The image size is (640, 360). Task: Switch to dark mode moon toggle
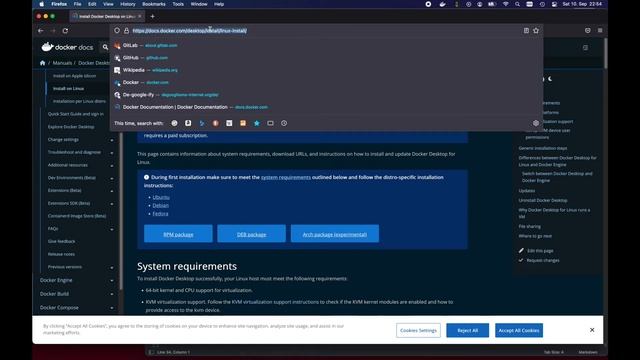click(550, 79)
